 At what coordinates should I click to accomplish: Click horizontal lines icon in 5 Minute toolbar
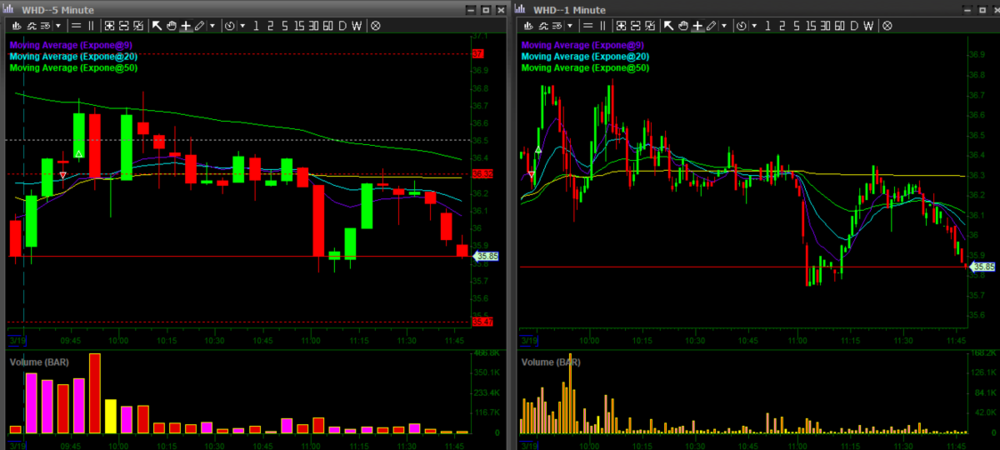75,26
